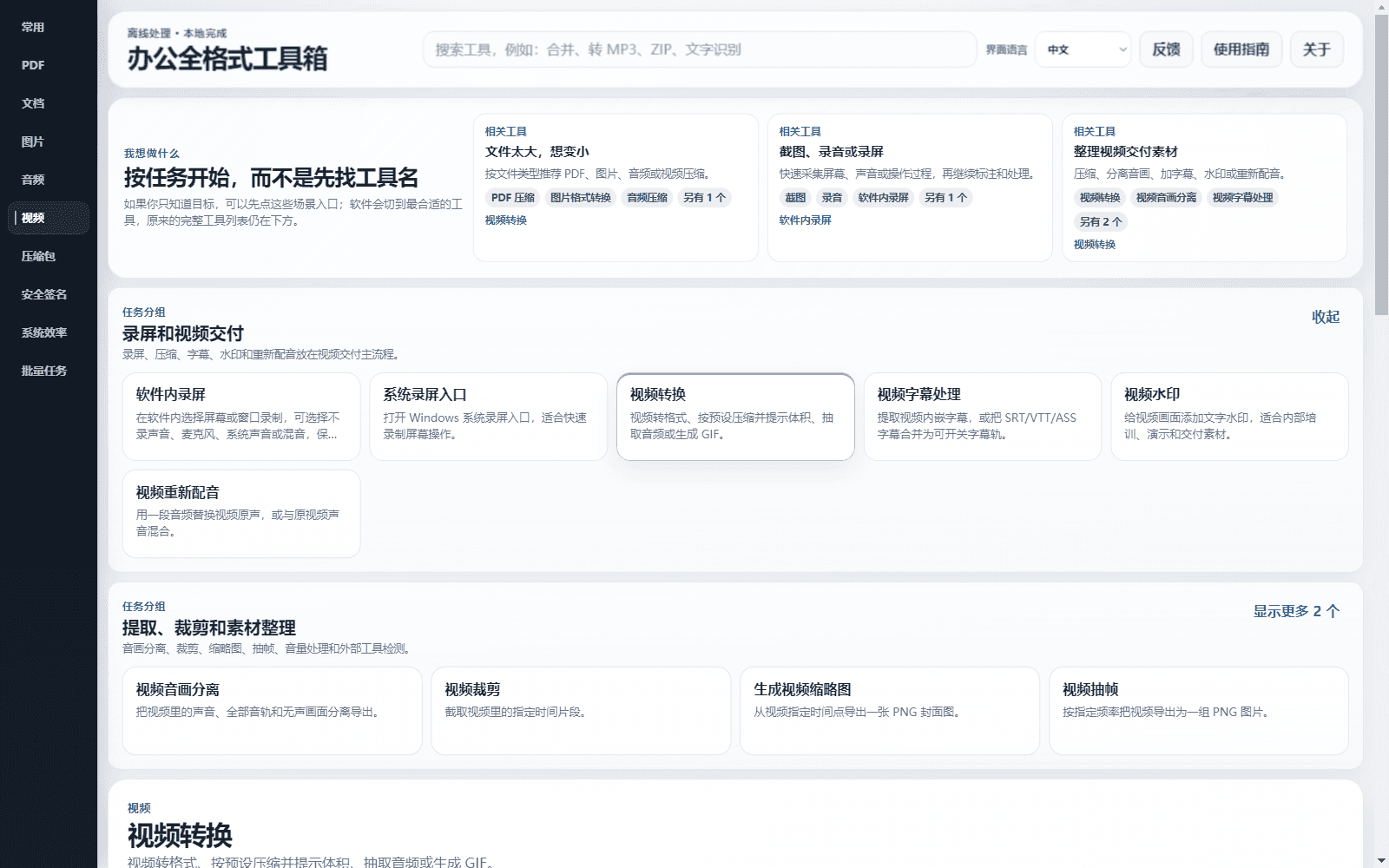This screenshot has width=1389, height=868.
Task: Open the 视频重新配音 tool card
Action: 241,514
